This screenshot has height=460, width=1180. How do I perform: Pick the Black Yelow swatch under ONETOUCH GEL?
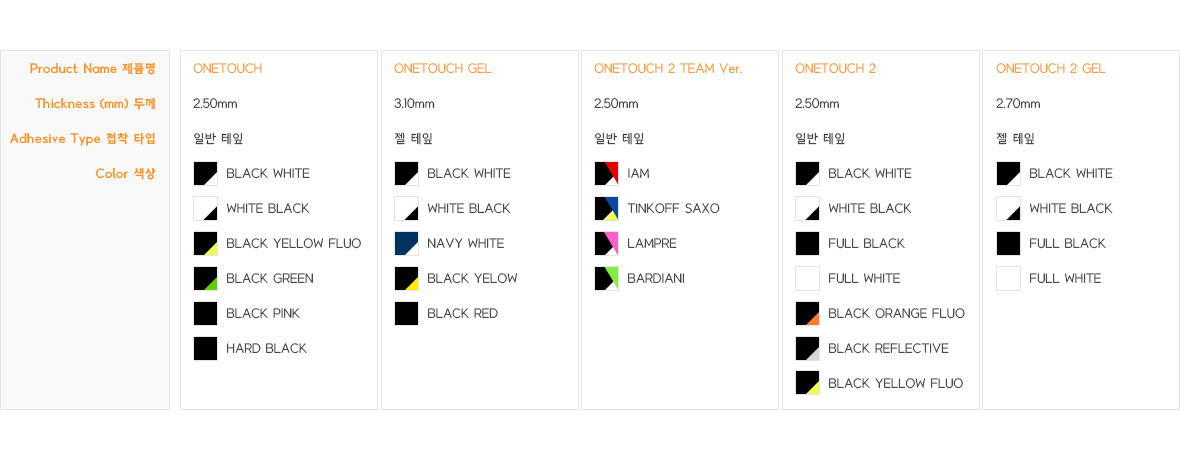click(406, 279)
